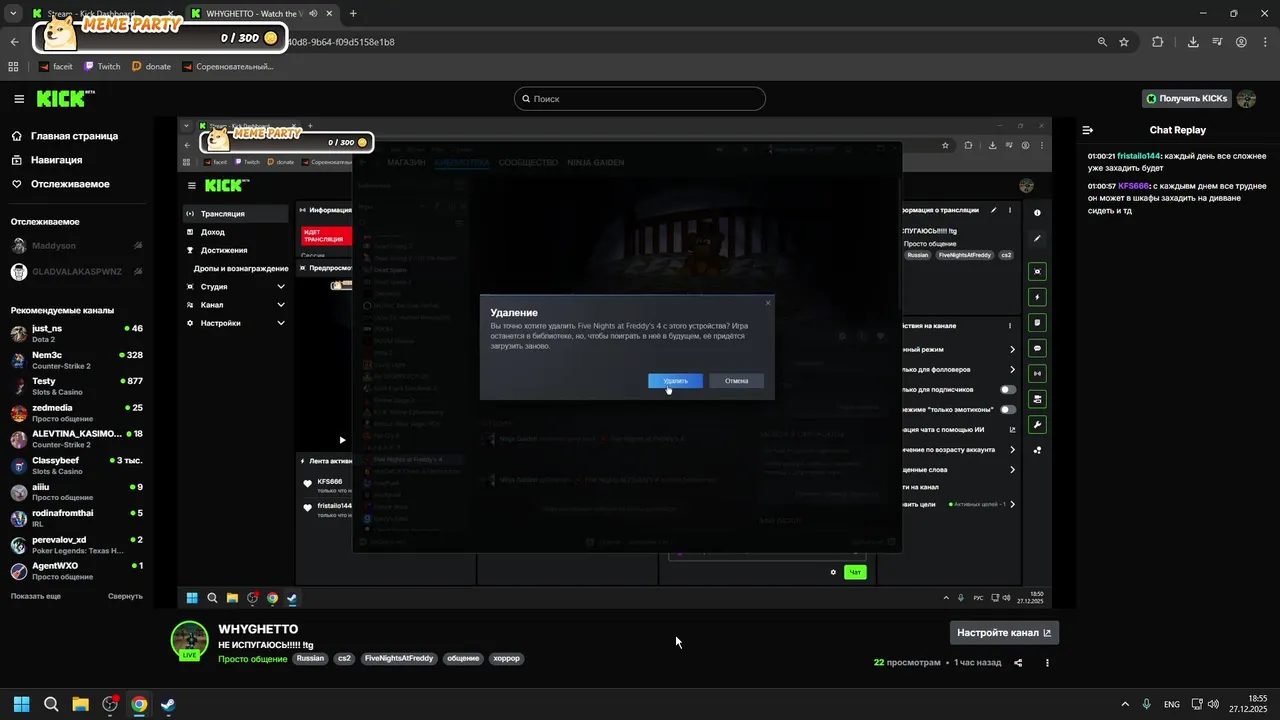The image size is (1280, 720).
Task: Open AgentWXO recommended channel
Action: tap(76, 571)
